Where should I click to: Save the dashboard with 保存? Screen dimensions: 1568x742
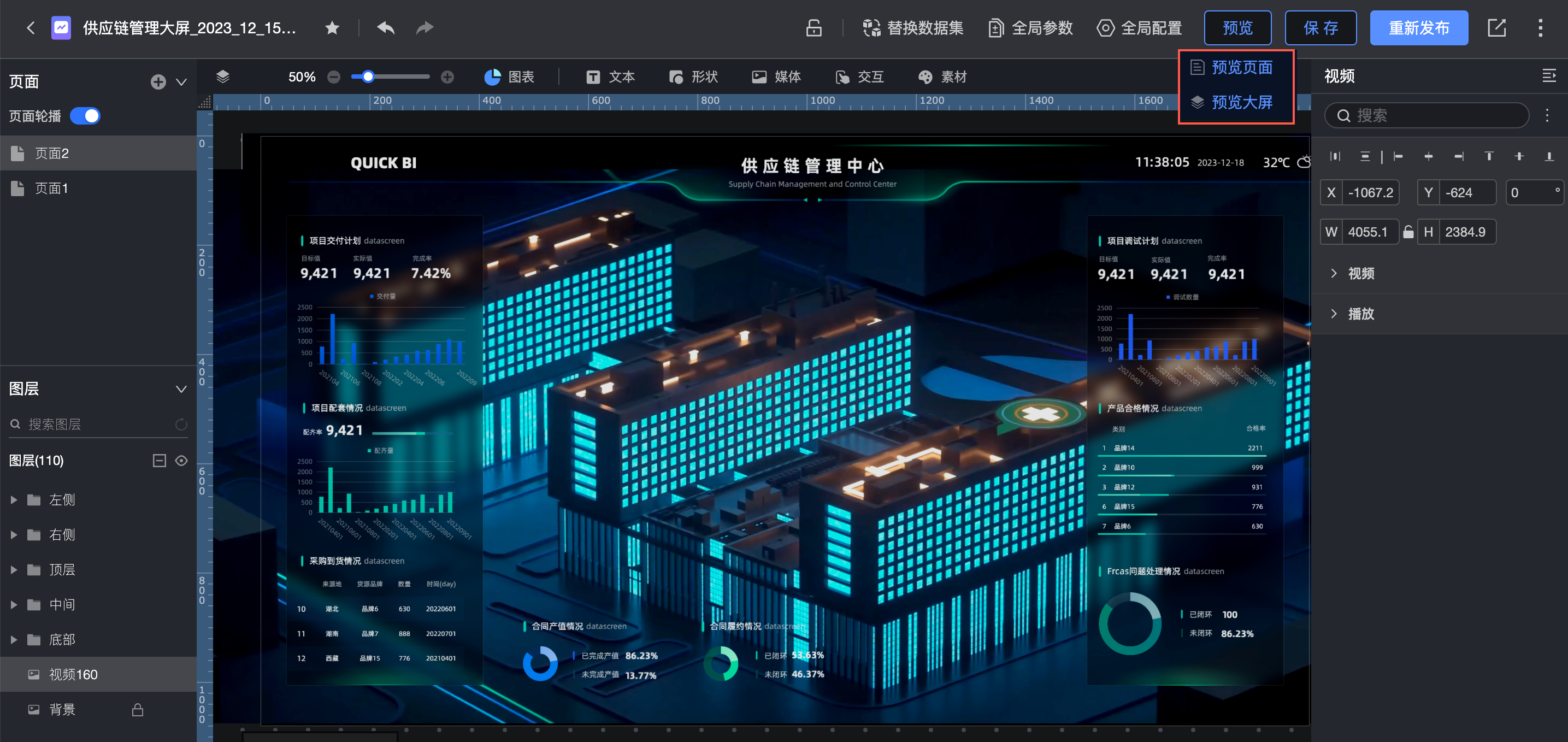click(x=1321, y=28)
